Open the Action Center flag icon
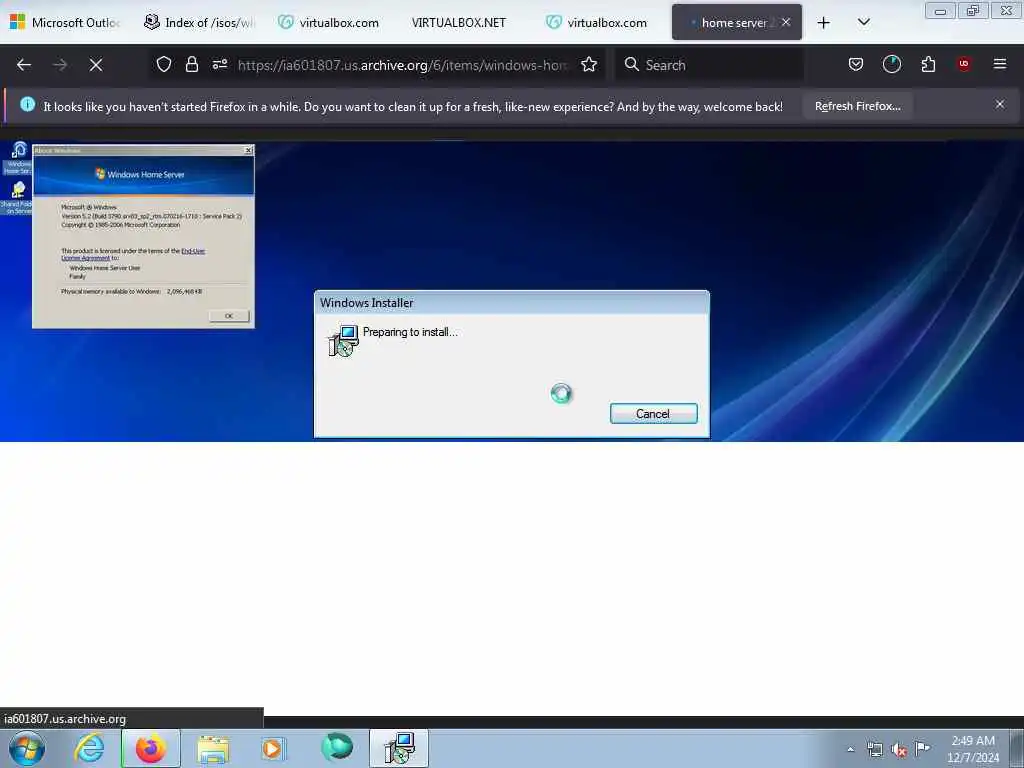Screen dimensions: 1024x768 click(x=923, y=749)
